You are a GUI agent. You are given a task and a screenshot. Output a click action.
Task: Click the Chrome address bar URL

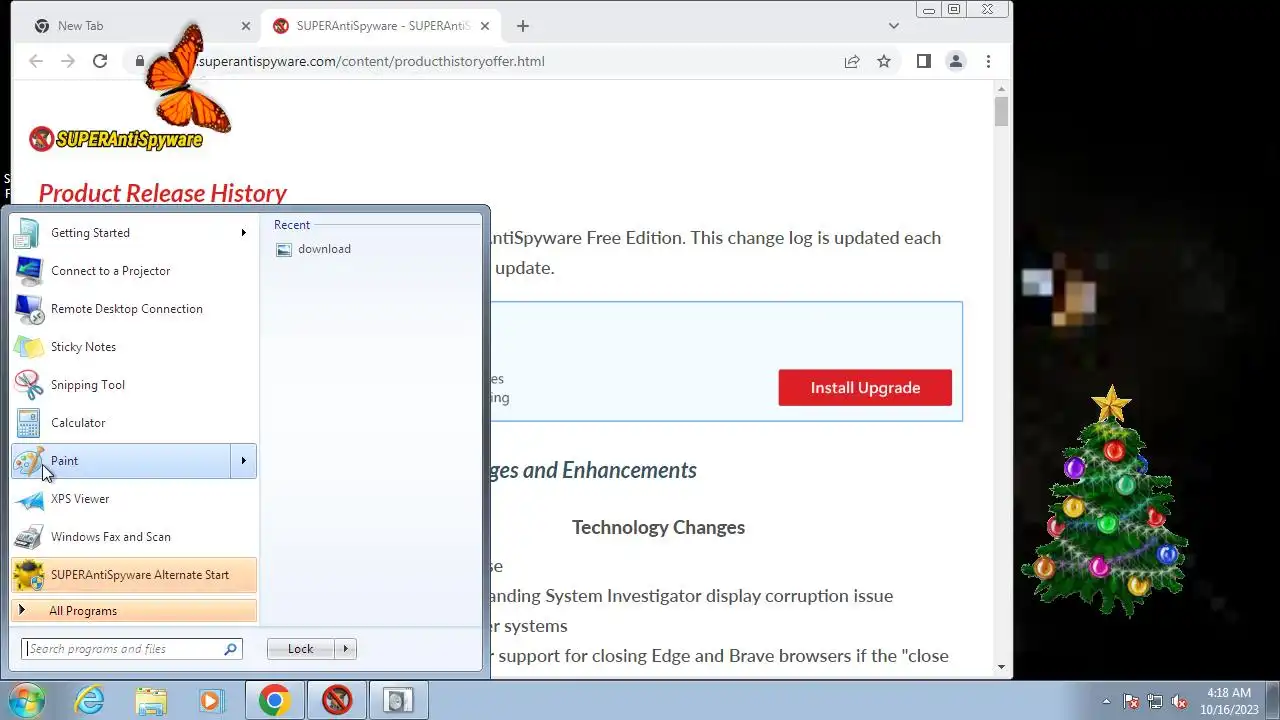pos(370,61)
